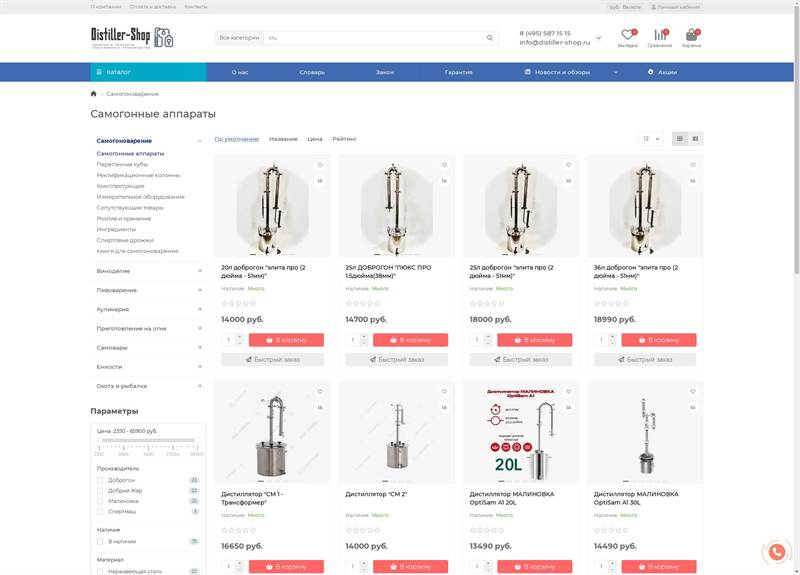Enable the Малиновка manufacturer checkbox
The height and width of the screenshot is (575, 800).
[x=100, y=501]
